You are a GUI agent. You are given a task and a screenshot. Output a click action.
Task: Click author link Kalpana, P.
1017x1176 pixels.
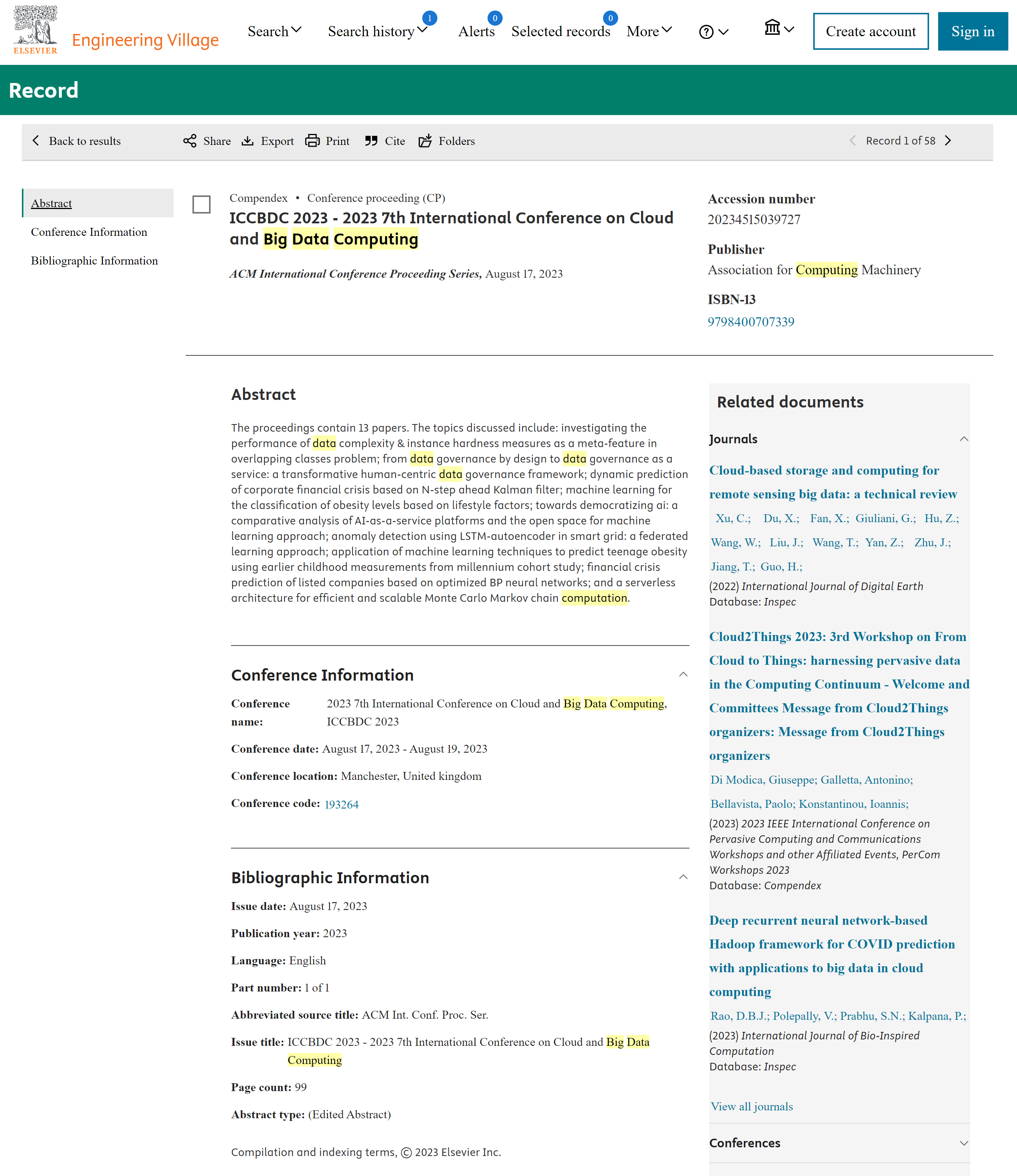936,1016
